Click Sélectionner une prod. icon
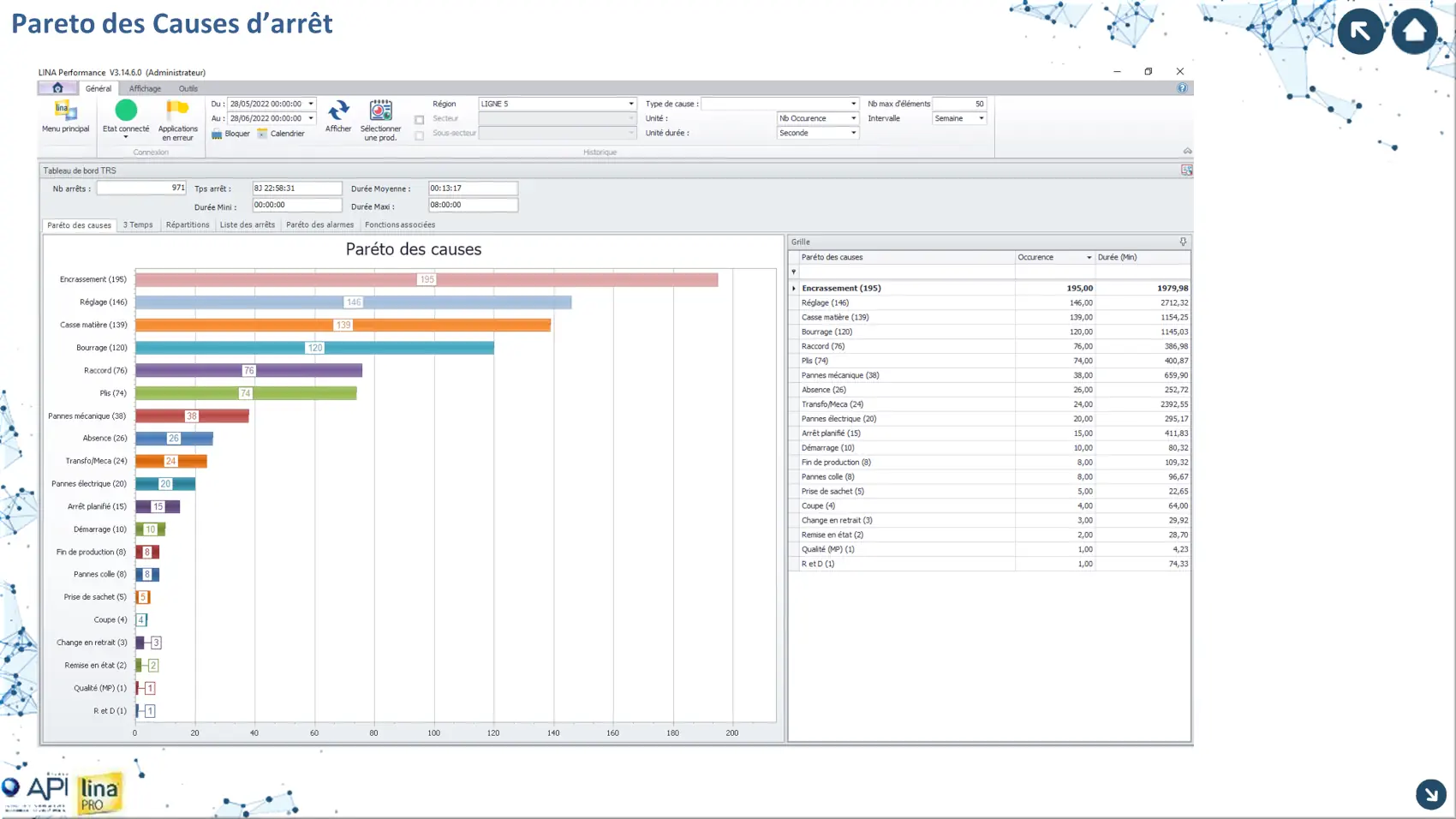Viewport: 1456px width, 819px height. click(380, 111)
